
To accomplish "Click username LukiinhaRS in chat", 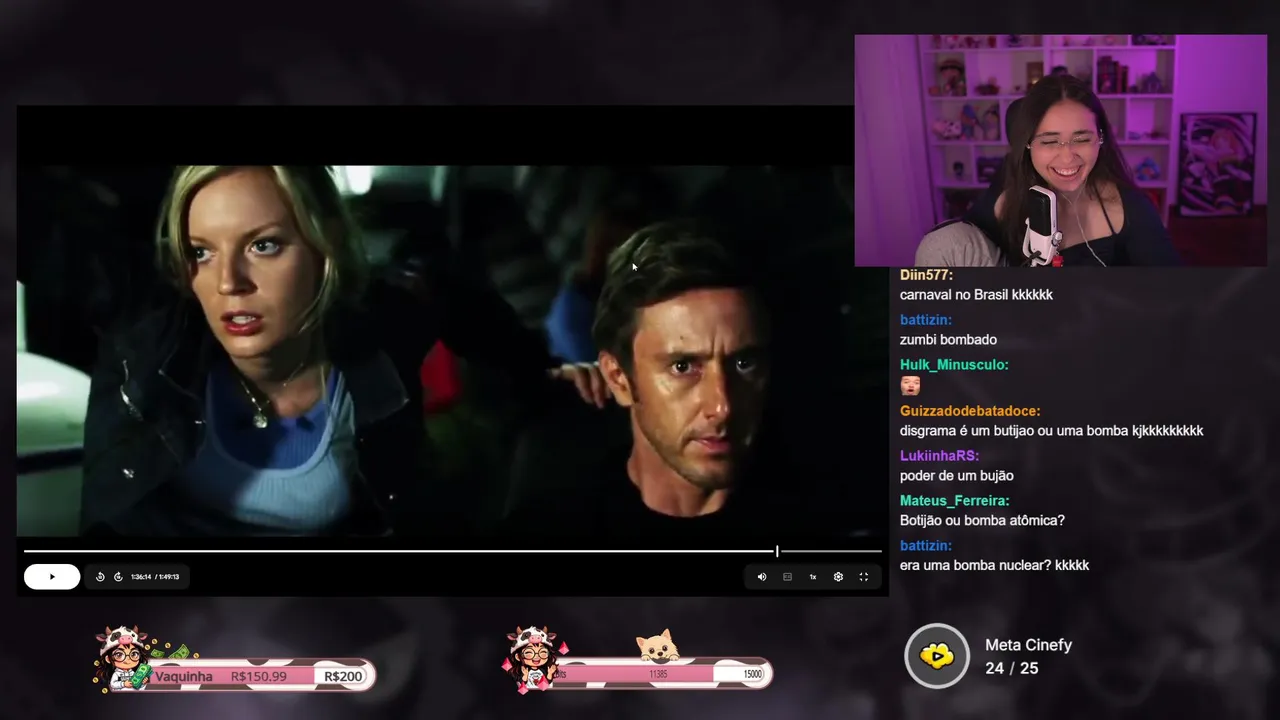I will [x=939, y=456].
